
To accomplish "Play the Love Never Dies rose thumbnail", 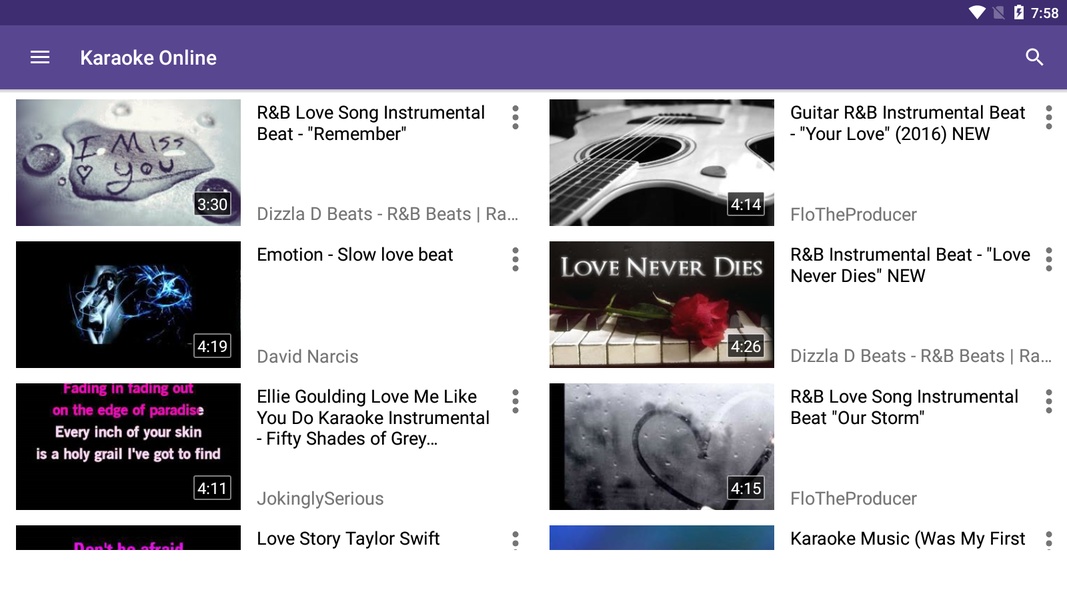I will [x=661, y=304].
